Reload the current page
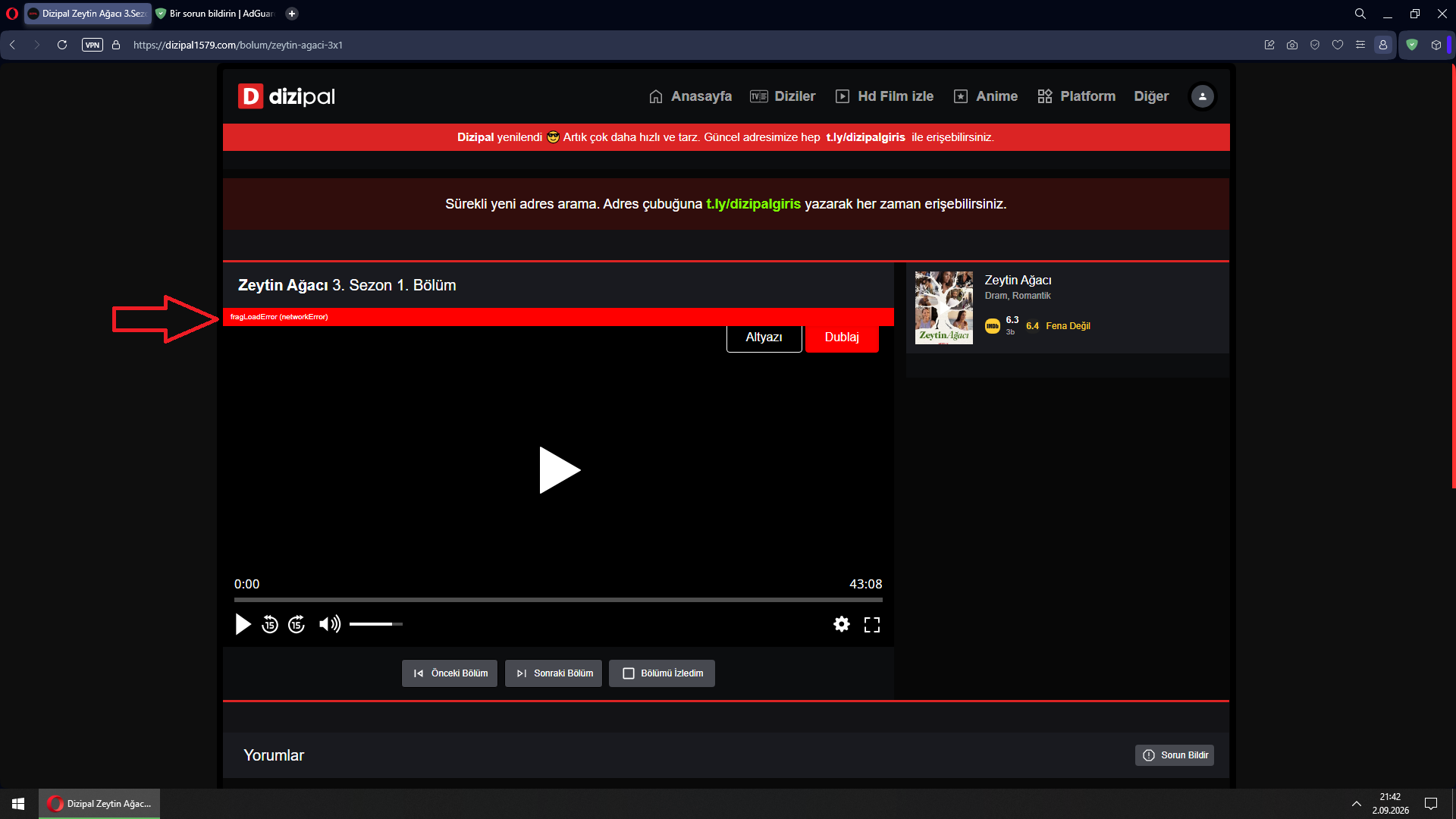Viewport: 1456px width, 819px height. [62, 45]
